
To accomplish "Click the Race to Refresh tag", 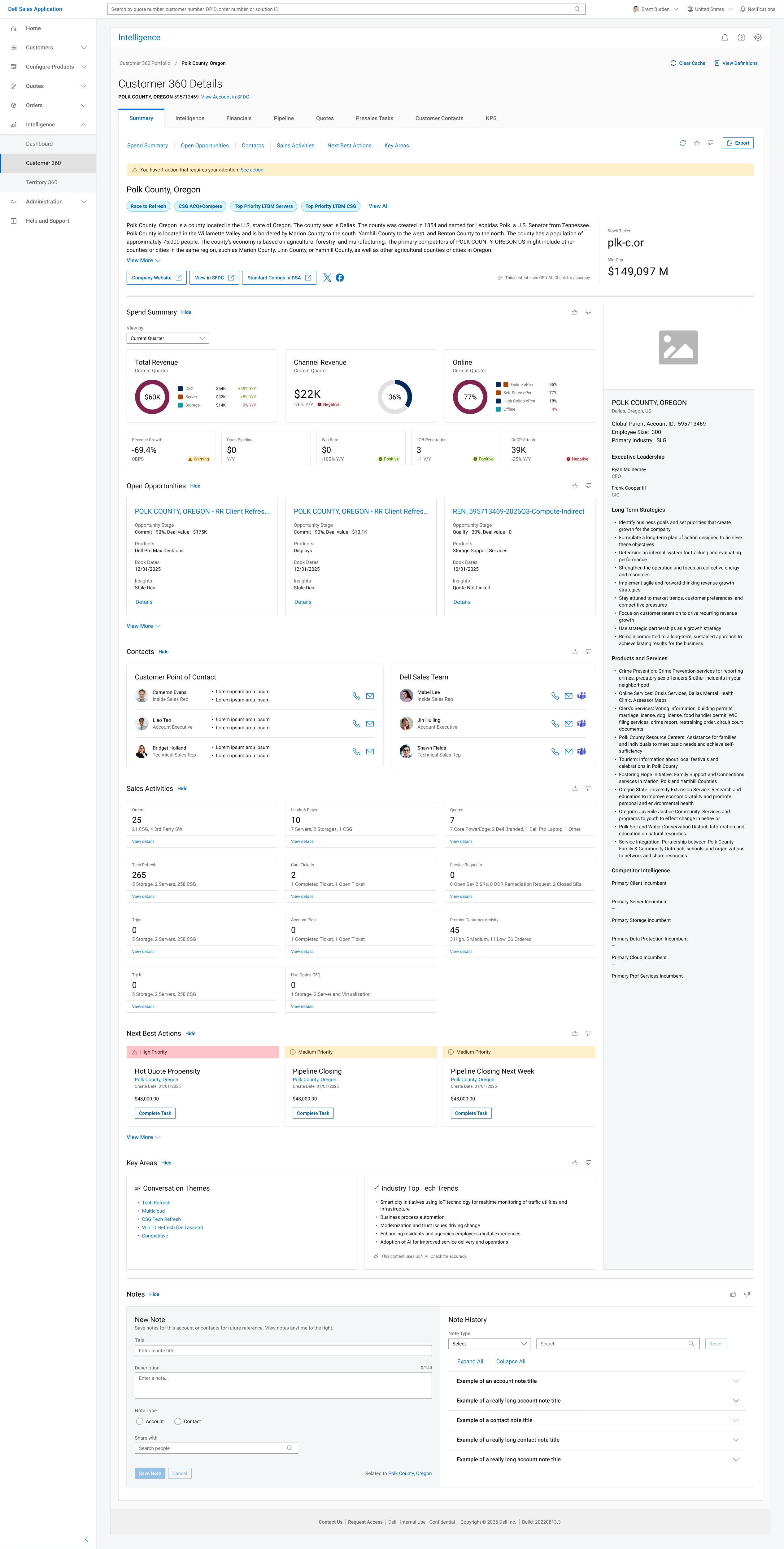I will click(149, 206).
